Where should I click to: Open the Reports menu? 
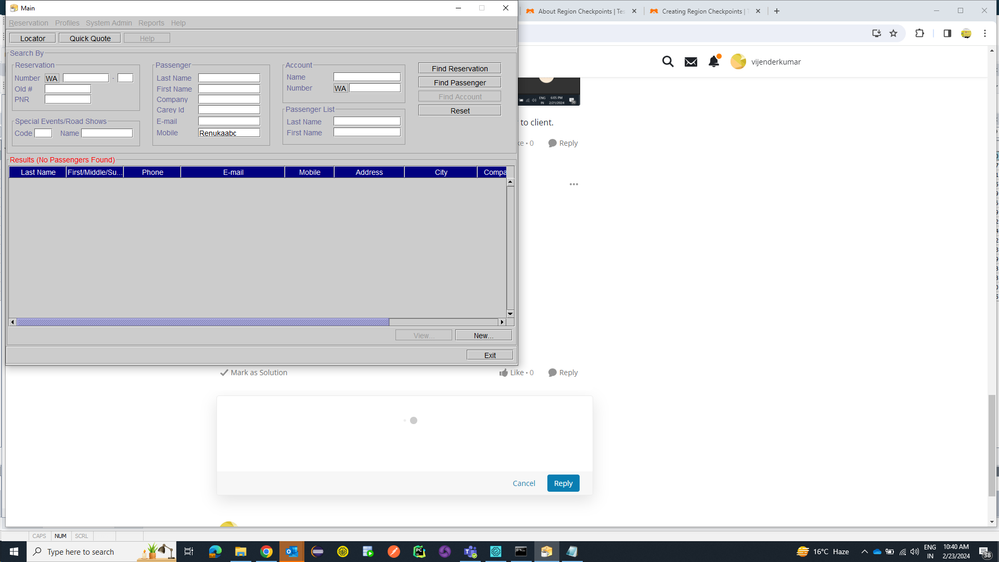(151, 23)
